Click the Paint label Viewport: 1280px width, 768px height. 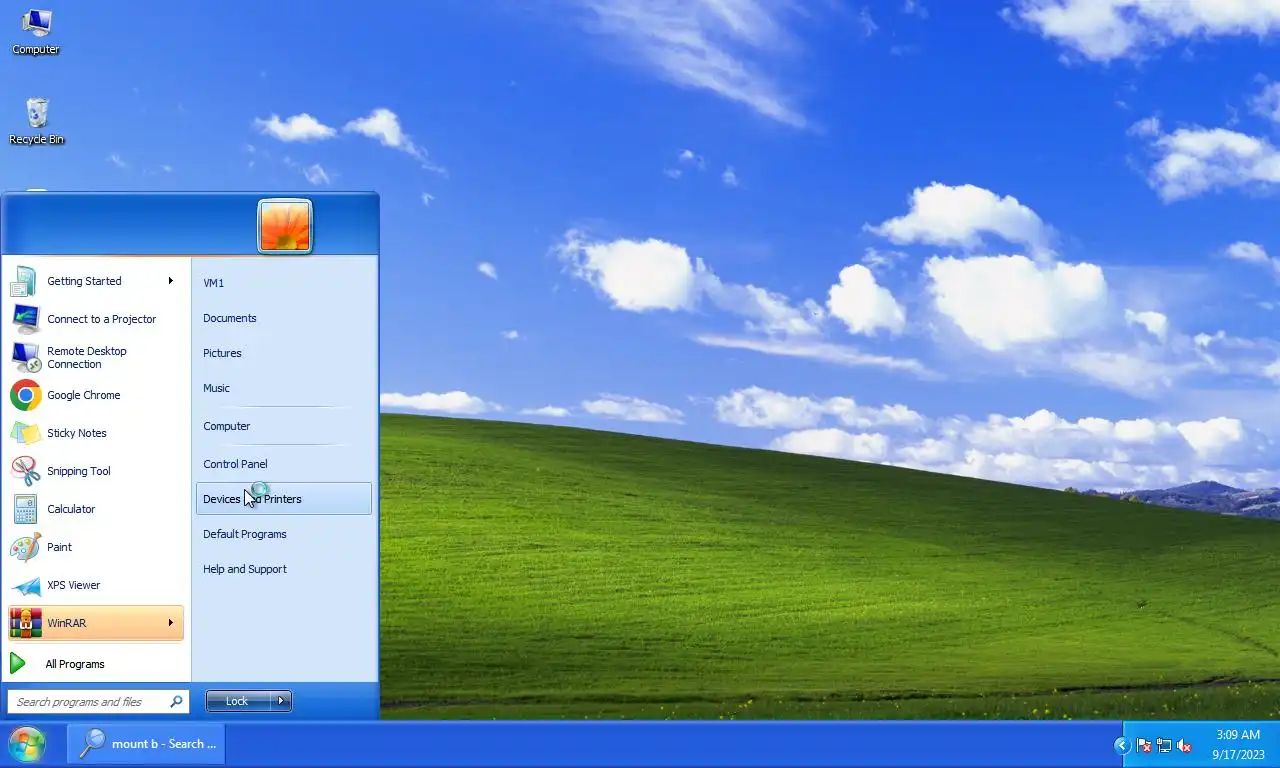[60, 547]
